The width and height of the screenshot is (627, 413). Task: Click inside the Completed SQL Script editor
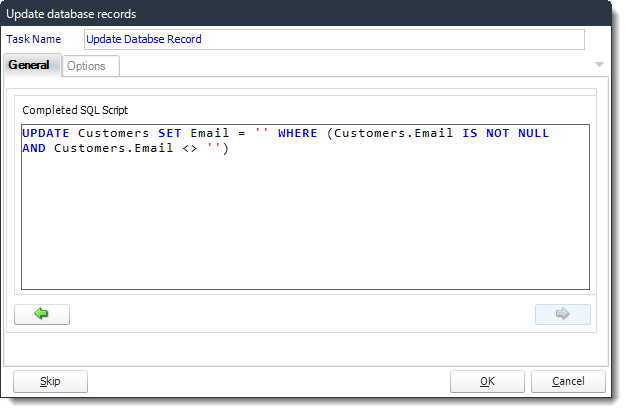[x=308, y=209]
